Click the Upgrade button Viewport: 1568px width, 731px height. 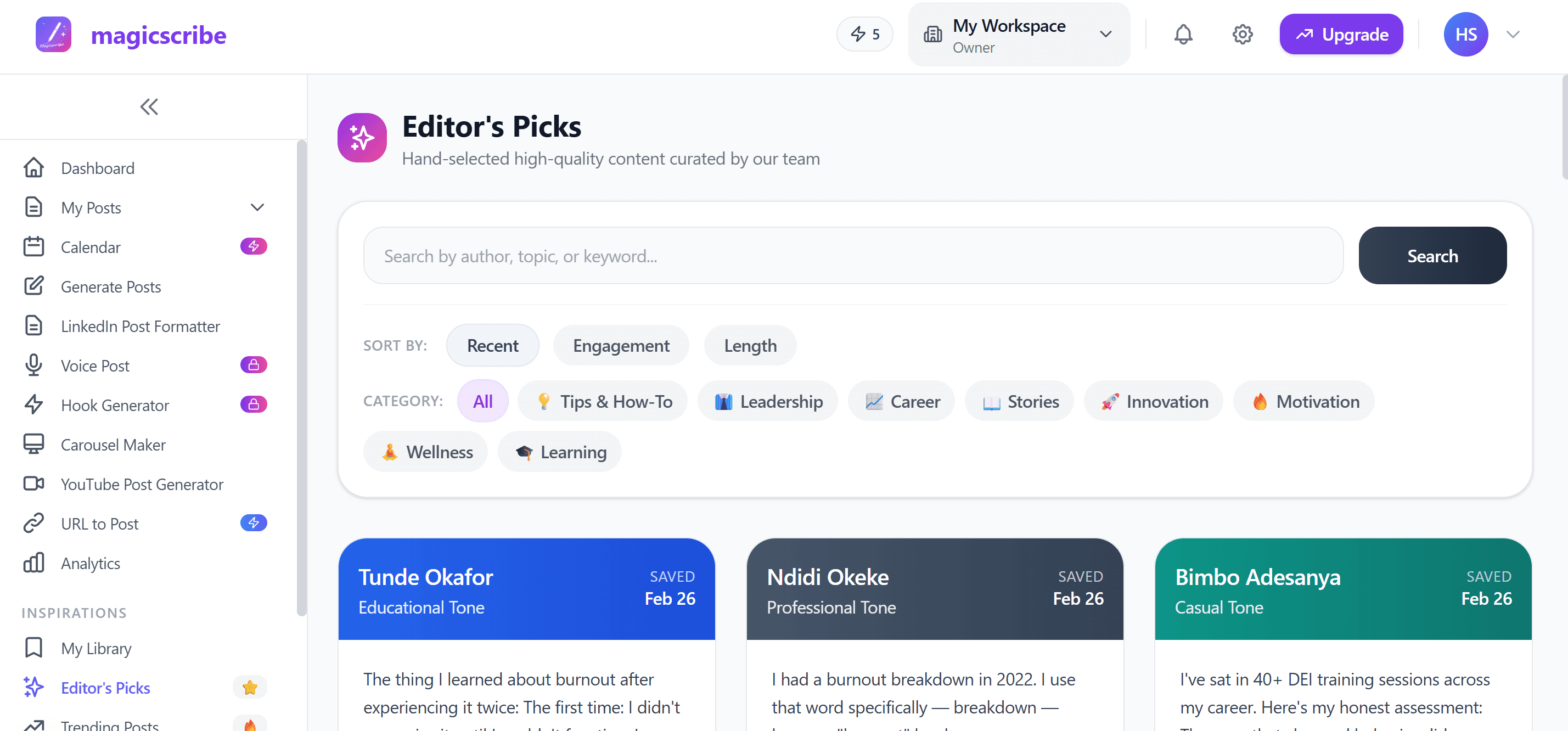[1341, 34]
